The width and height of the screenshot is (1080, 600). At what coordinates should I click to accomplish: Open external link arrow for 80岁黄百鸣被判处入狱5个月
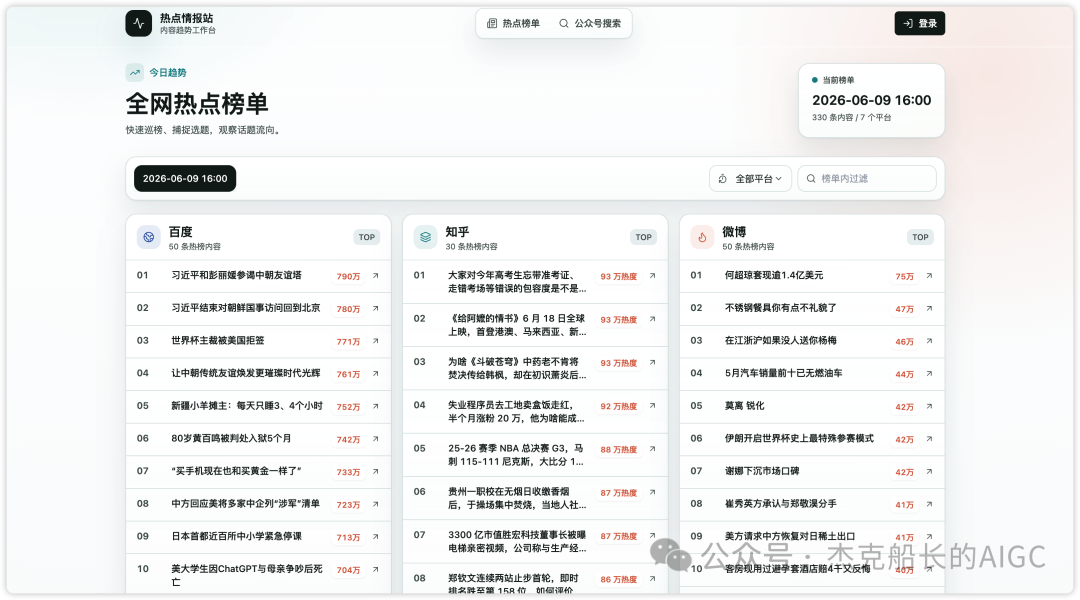click(375, 439)
